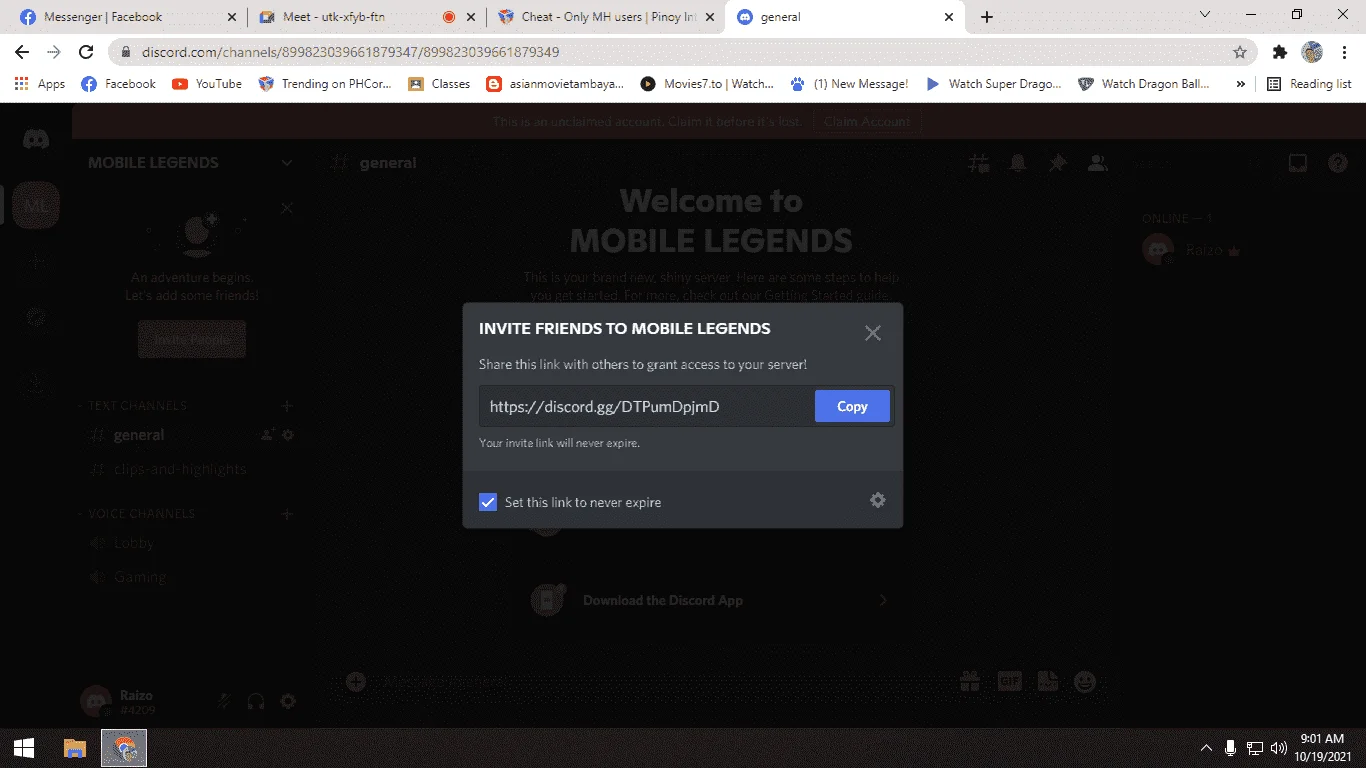Open Chrome menu three dots

(1345, 52)
